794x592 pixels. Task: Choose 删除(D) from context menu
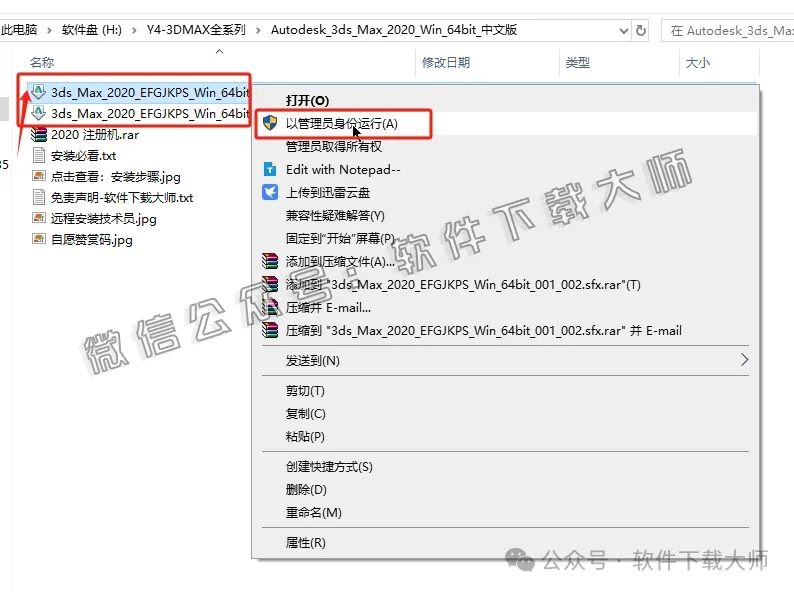[x=306, y=490]
